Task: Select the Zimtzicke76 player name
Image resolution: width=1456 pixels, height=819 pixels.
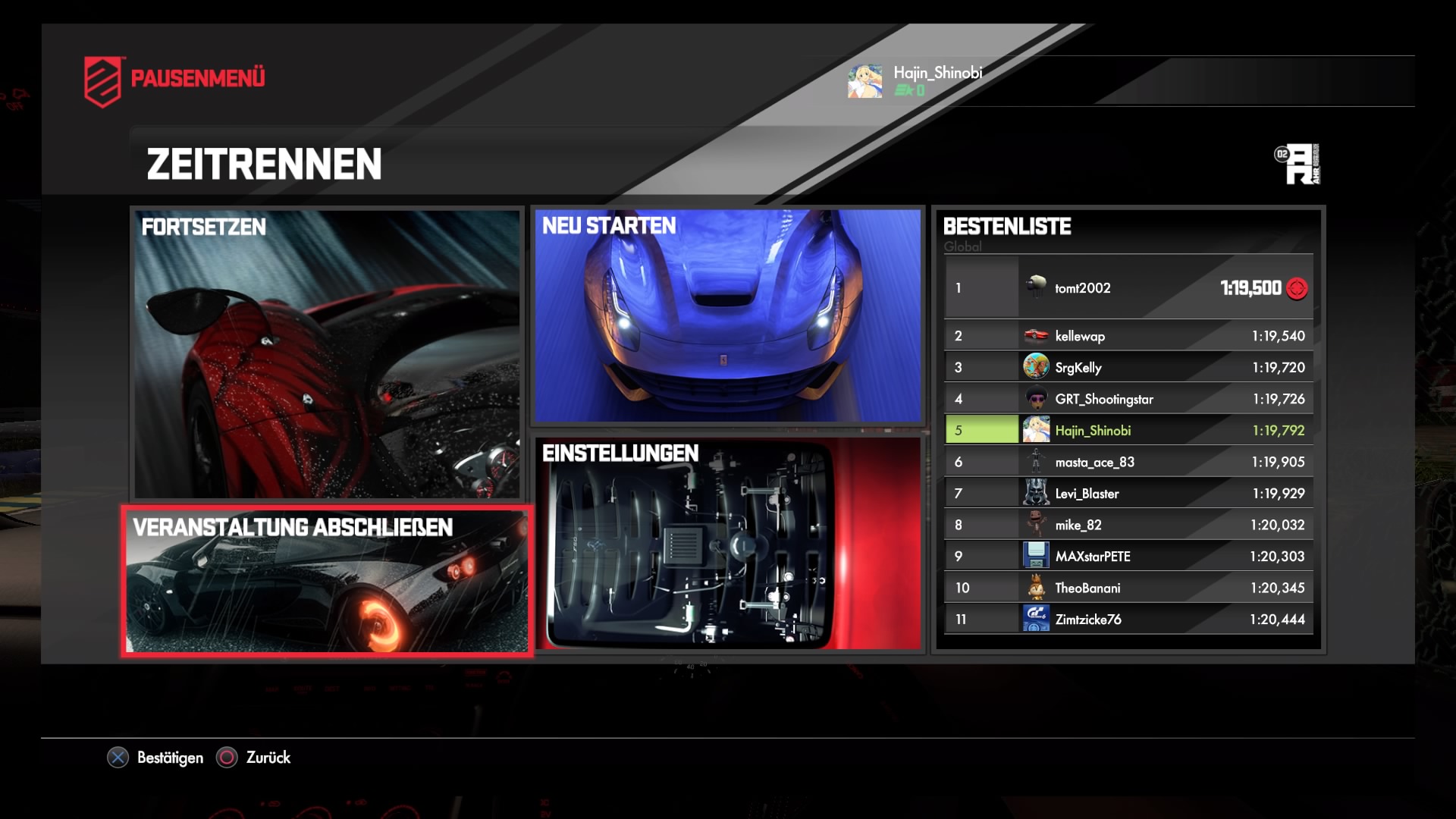Action: click(x=1088, y=620)
